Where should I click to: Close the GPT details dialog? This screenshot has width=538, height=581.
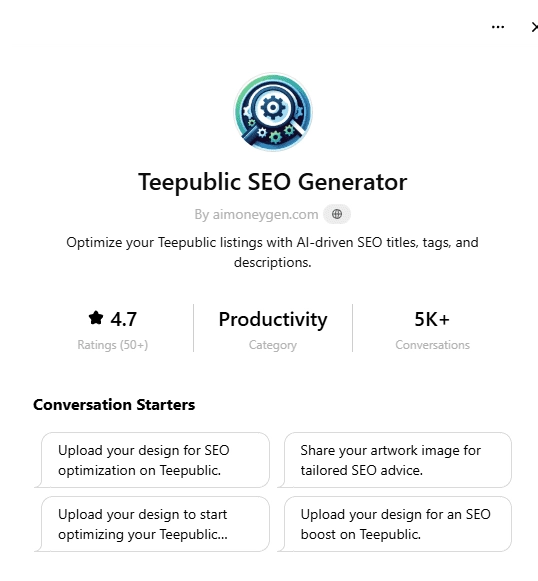click(534, 27)
